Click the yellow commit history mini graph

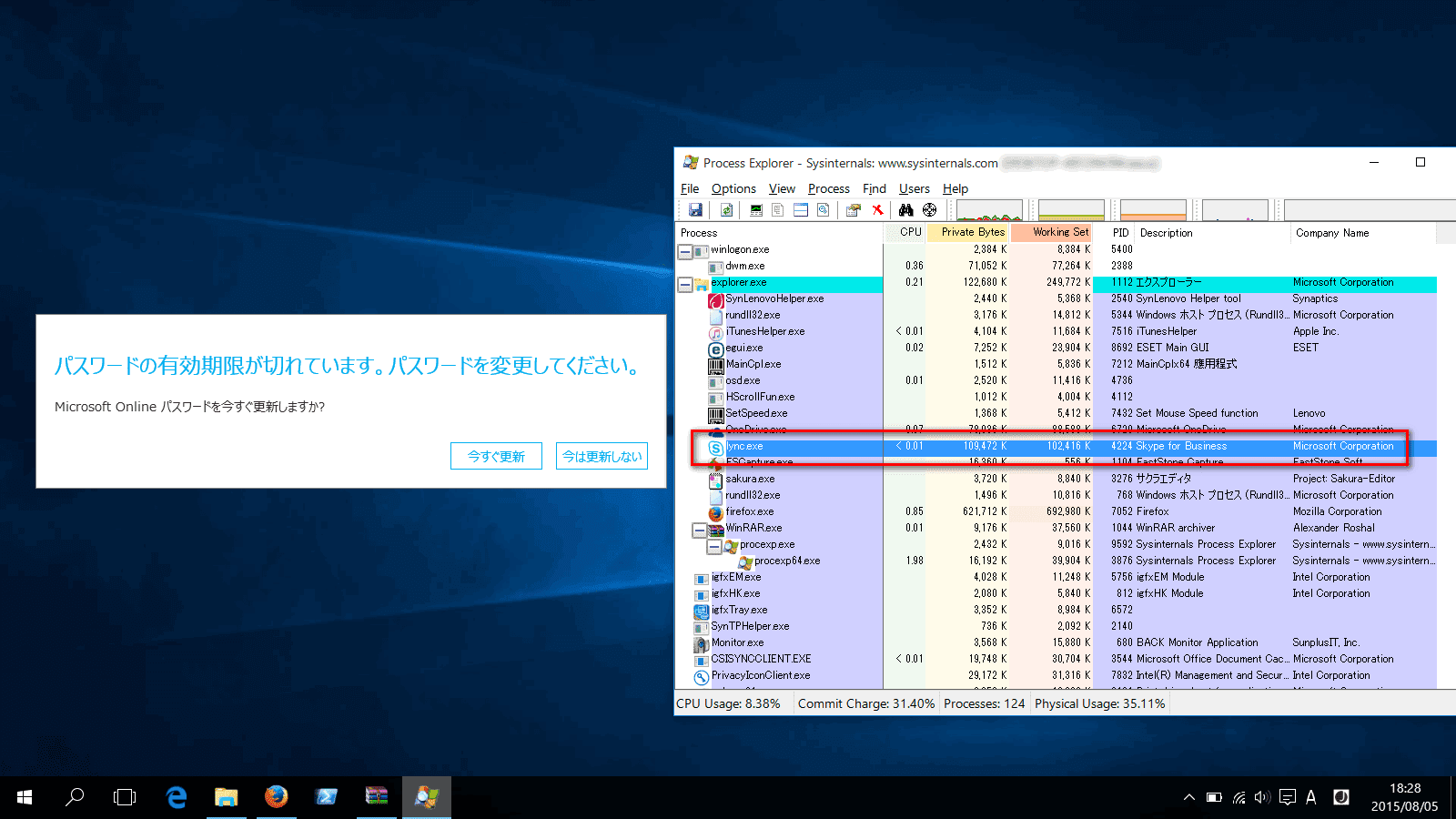pyautogui.click(x=1071, y=210)
